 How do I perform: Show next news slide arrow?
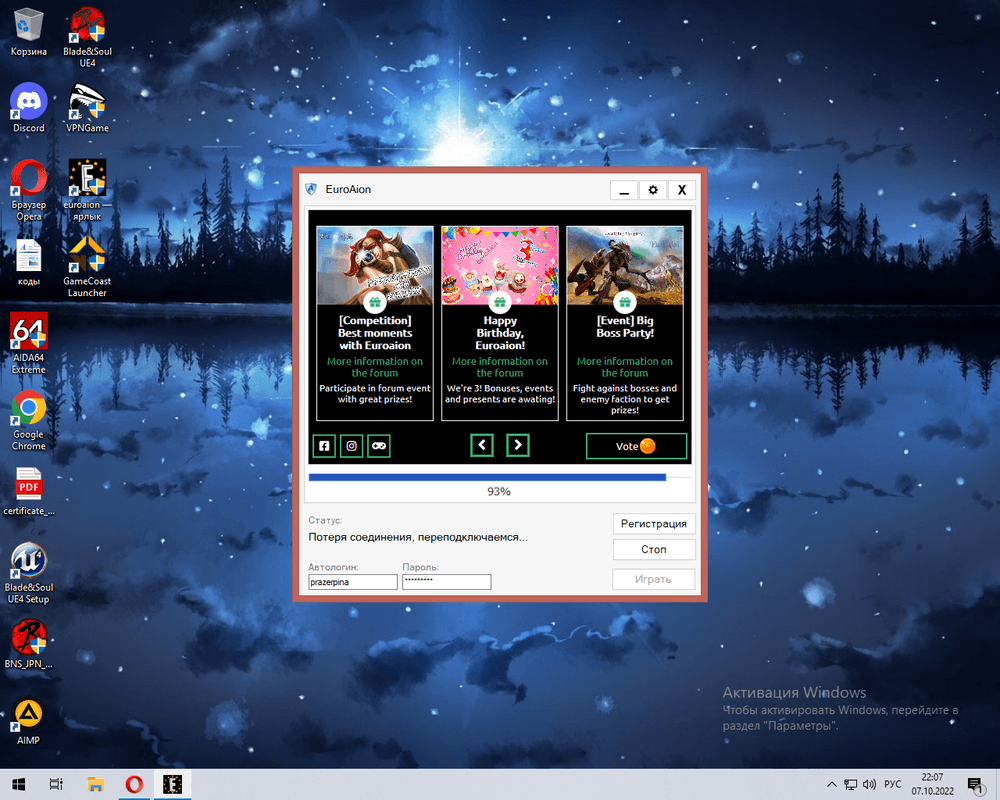(517, 445)
